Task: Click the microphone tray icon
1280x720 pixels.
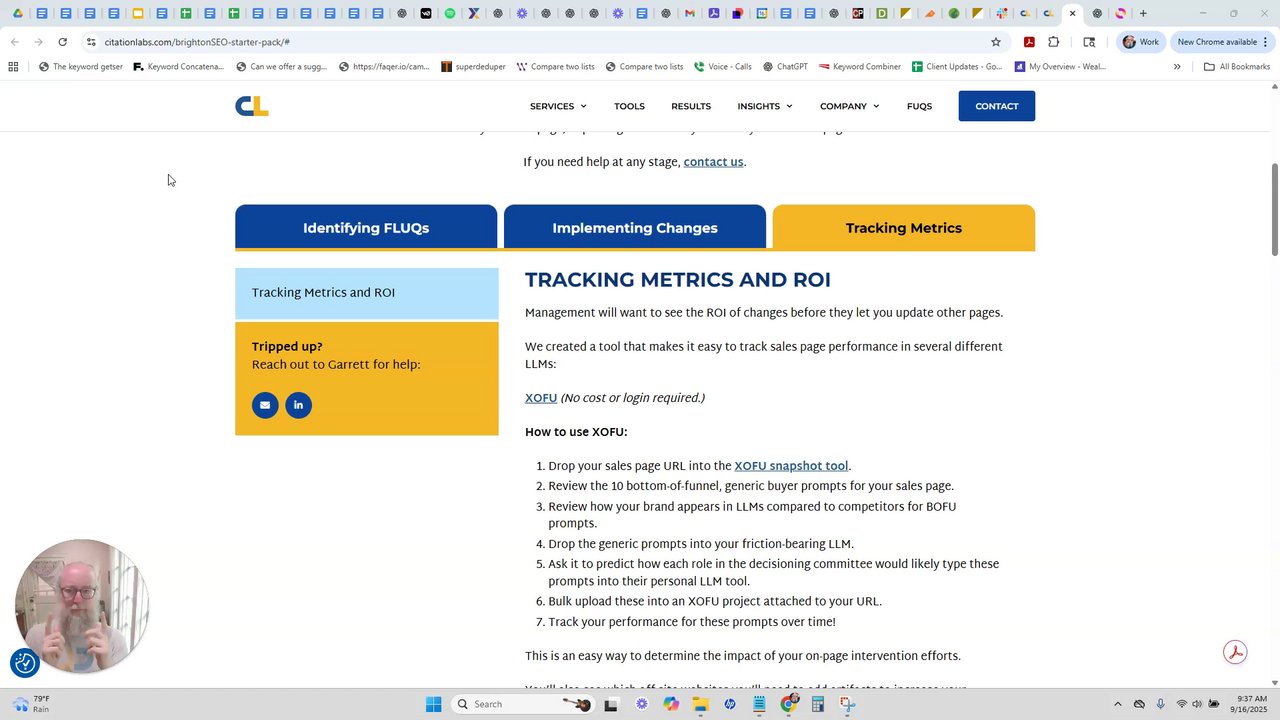Action: point(1160,704)
